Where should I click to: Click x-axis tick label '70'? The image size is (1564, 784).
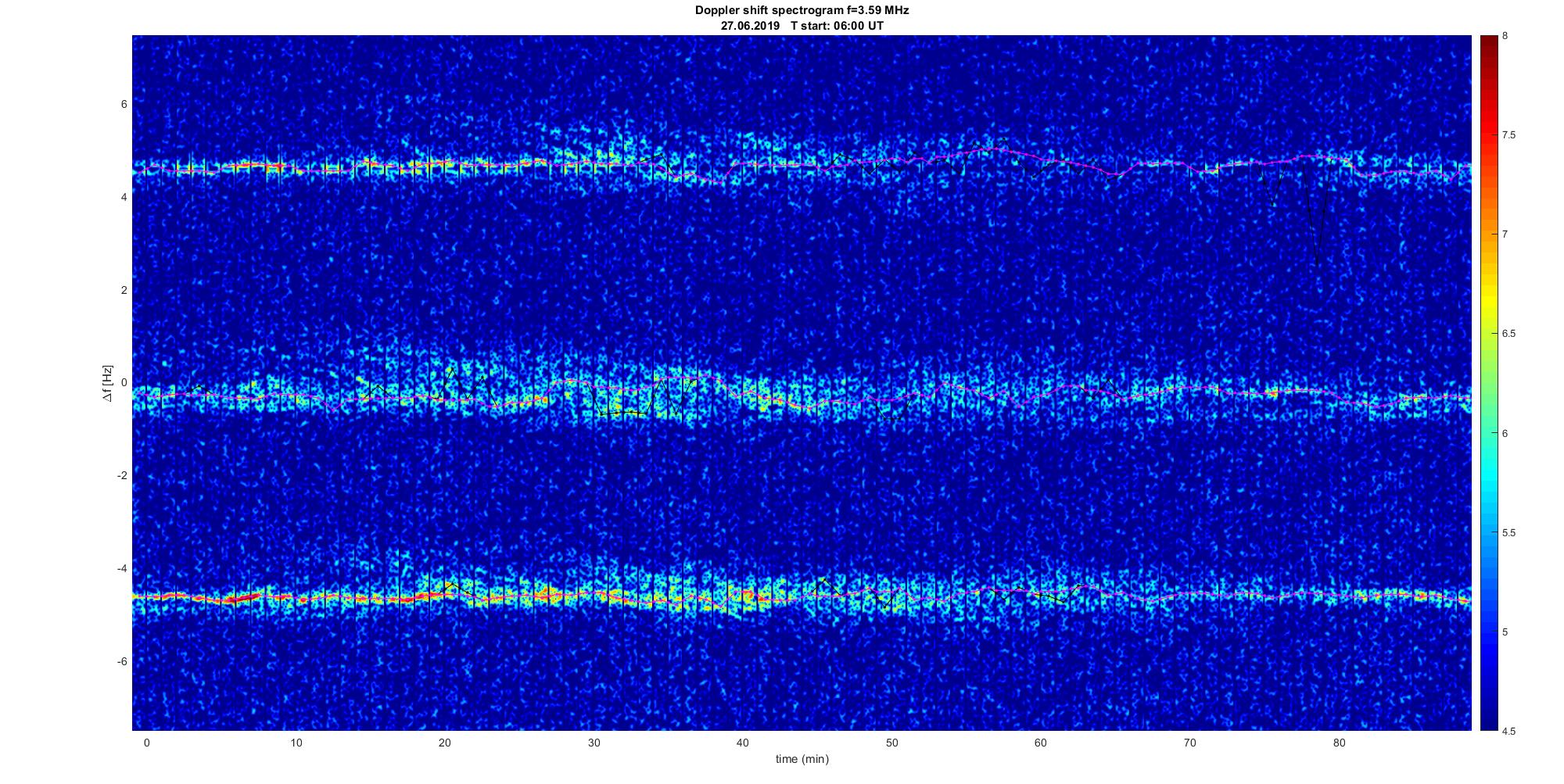[1190, 743]
